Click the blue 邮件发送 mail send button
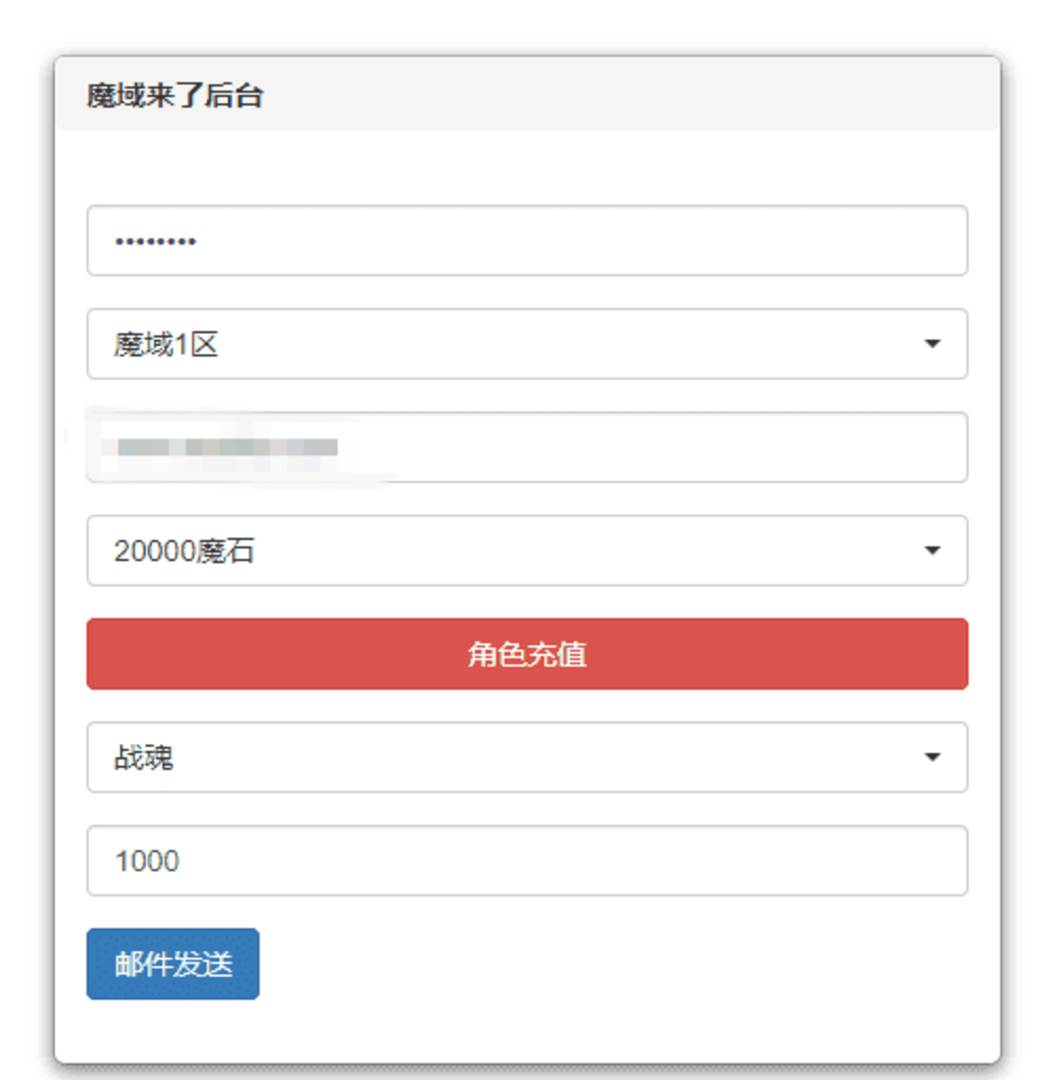This screenshot has height=1080, width=1053. 172,963
